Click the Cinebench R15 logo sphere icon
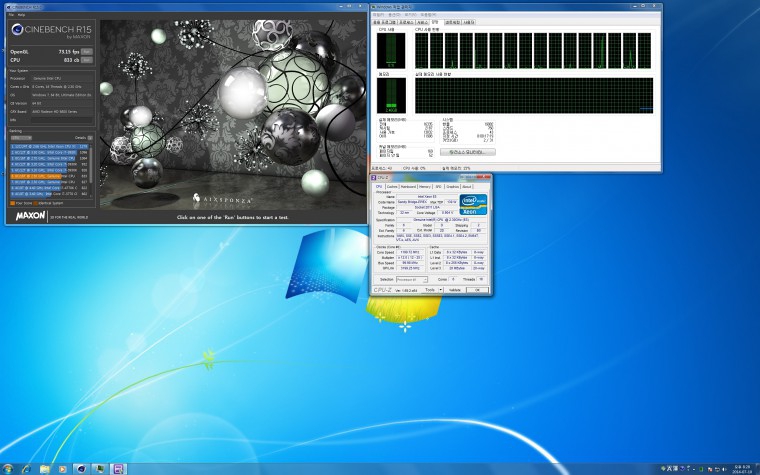The image size is (760, 475). 17,30
